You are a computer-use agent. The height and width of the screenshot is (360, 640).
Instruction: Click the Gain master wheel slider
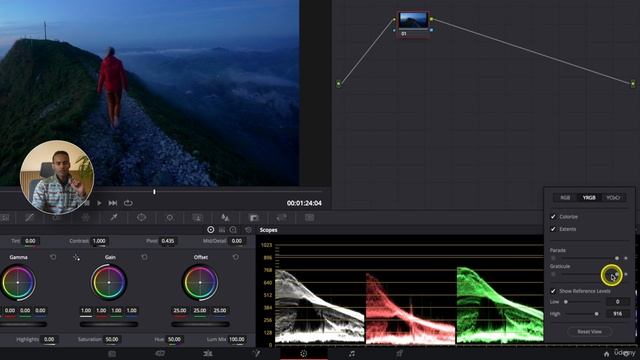tap(109, 324)
